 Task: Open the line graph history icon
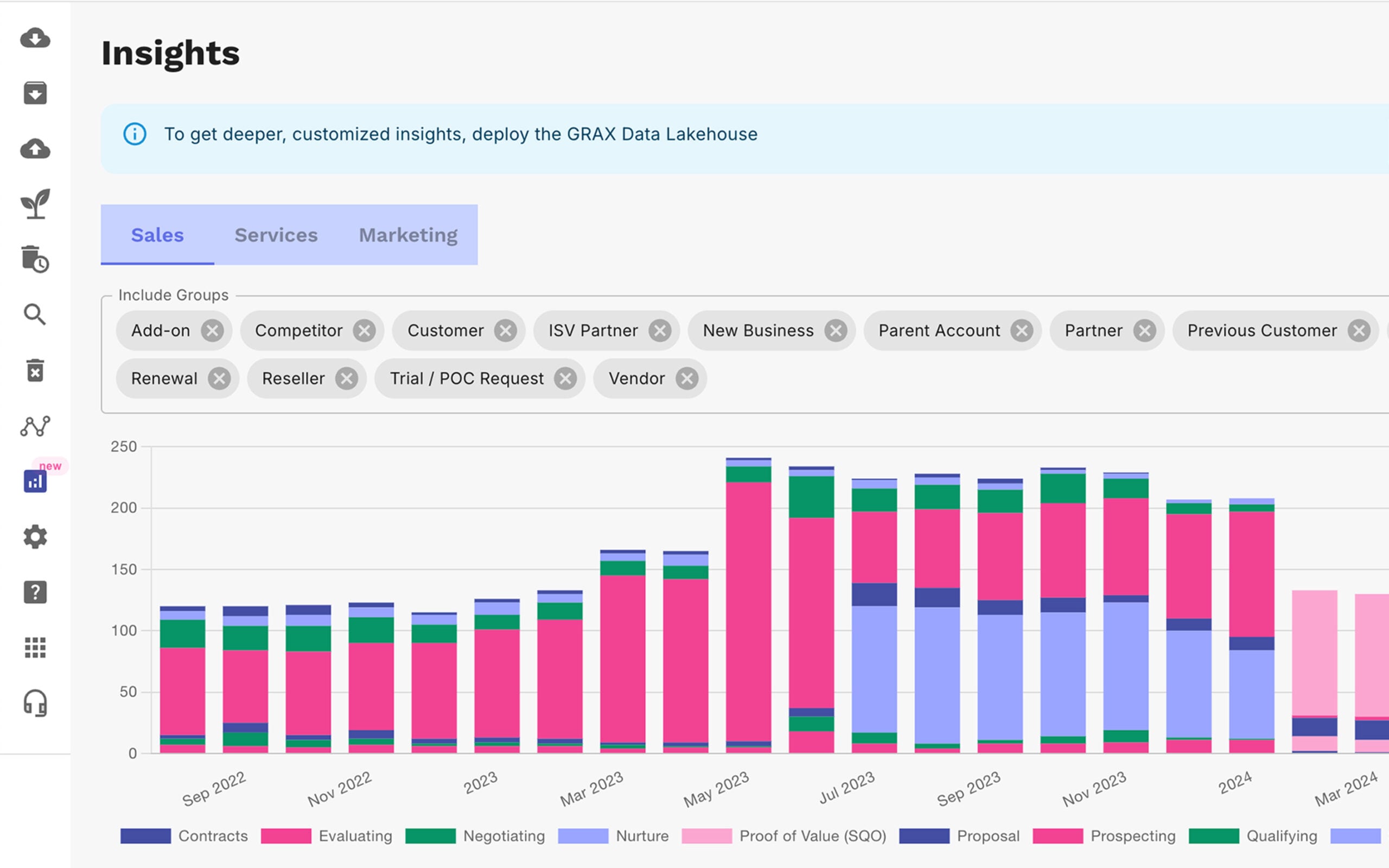[35, 425]
